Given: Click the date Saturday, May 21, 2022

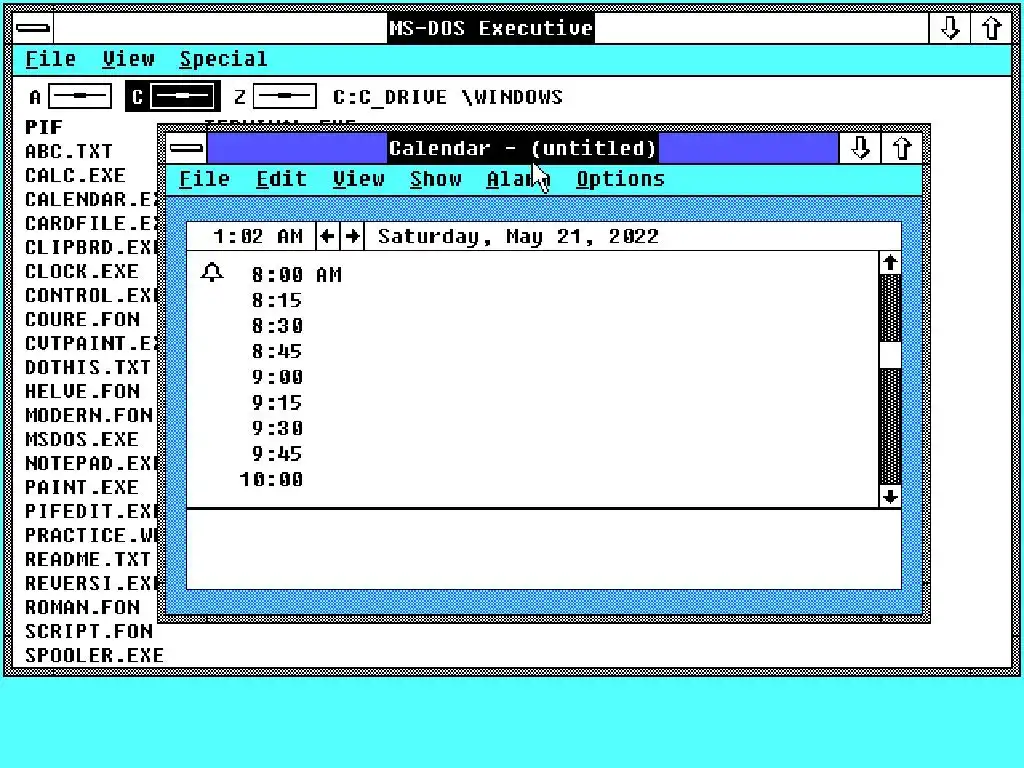Looking at the screenshot, I should (518, 236).
